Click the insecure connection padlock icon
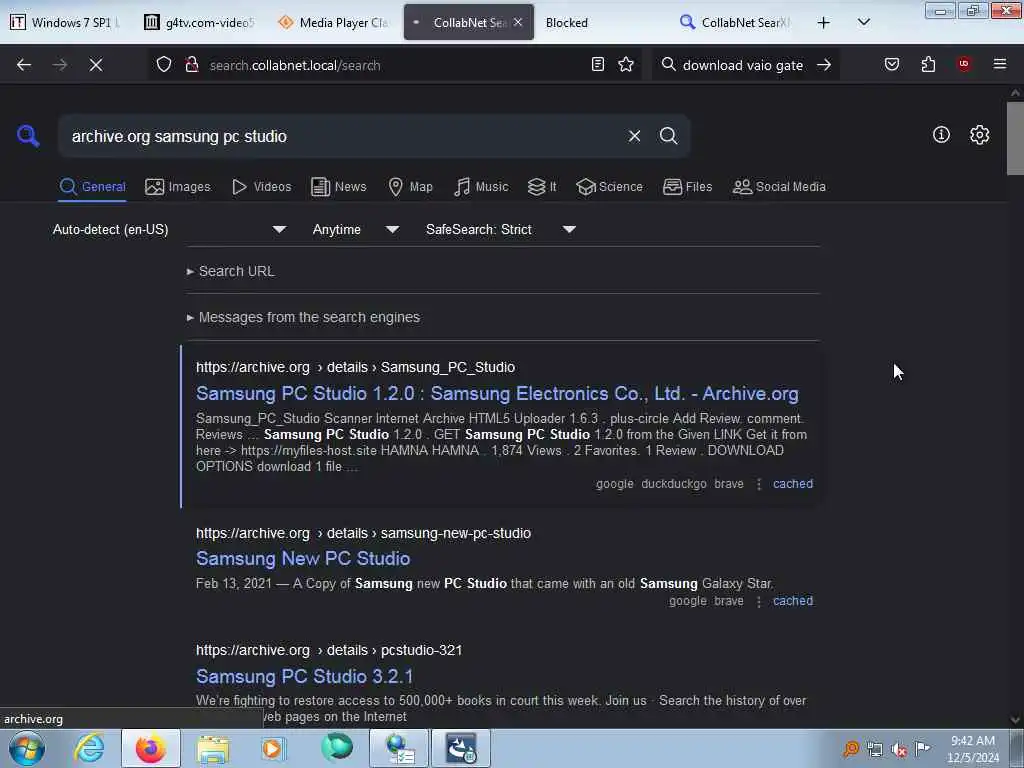The width and height of the screenshot is (1024, 768). (x=192, y=65)
